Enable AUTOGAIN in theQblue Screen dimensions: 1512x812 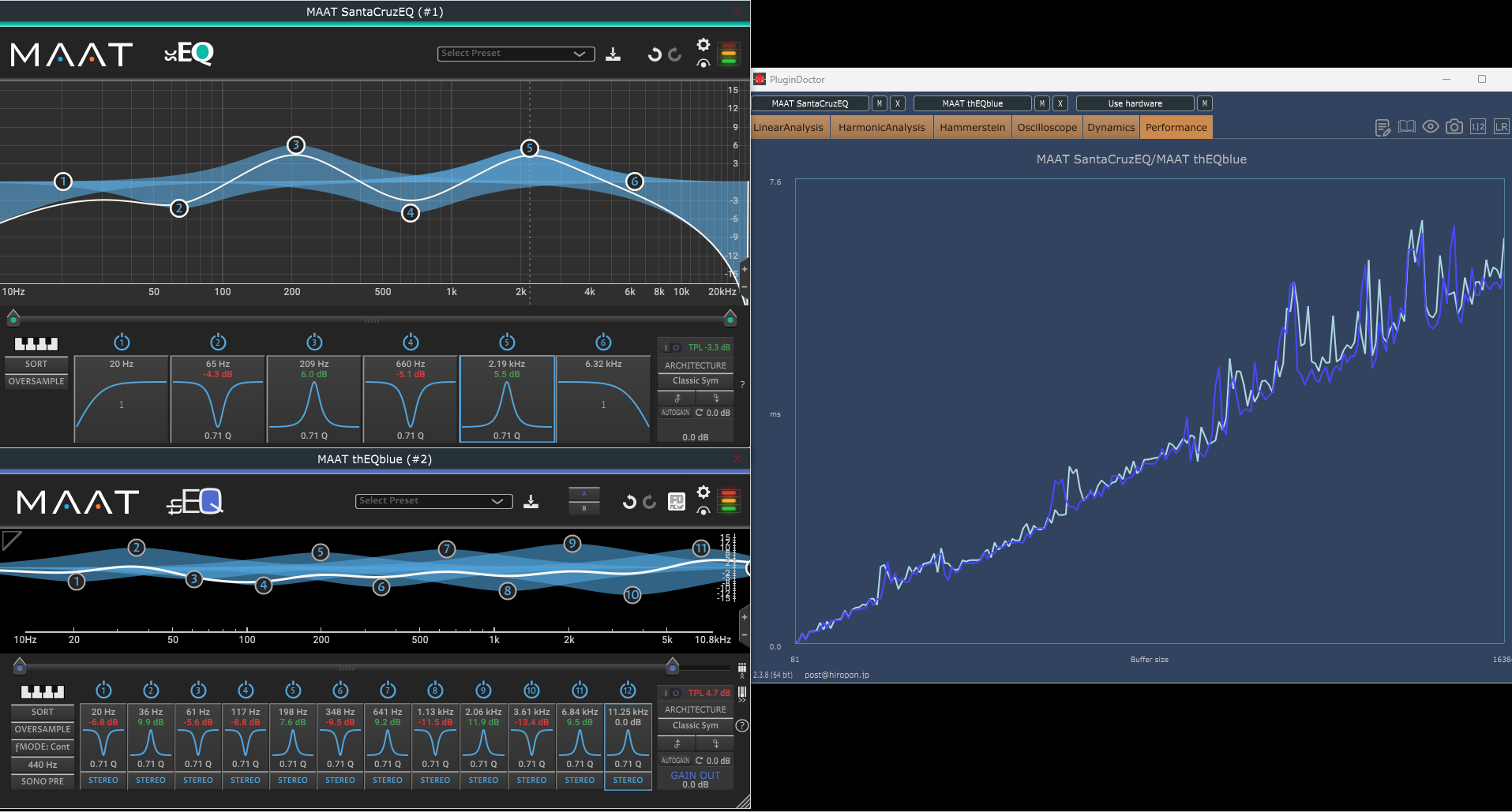[675, 761]
